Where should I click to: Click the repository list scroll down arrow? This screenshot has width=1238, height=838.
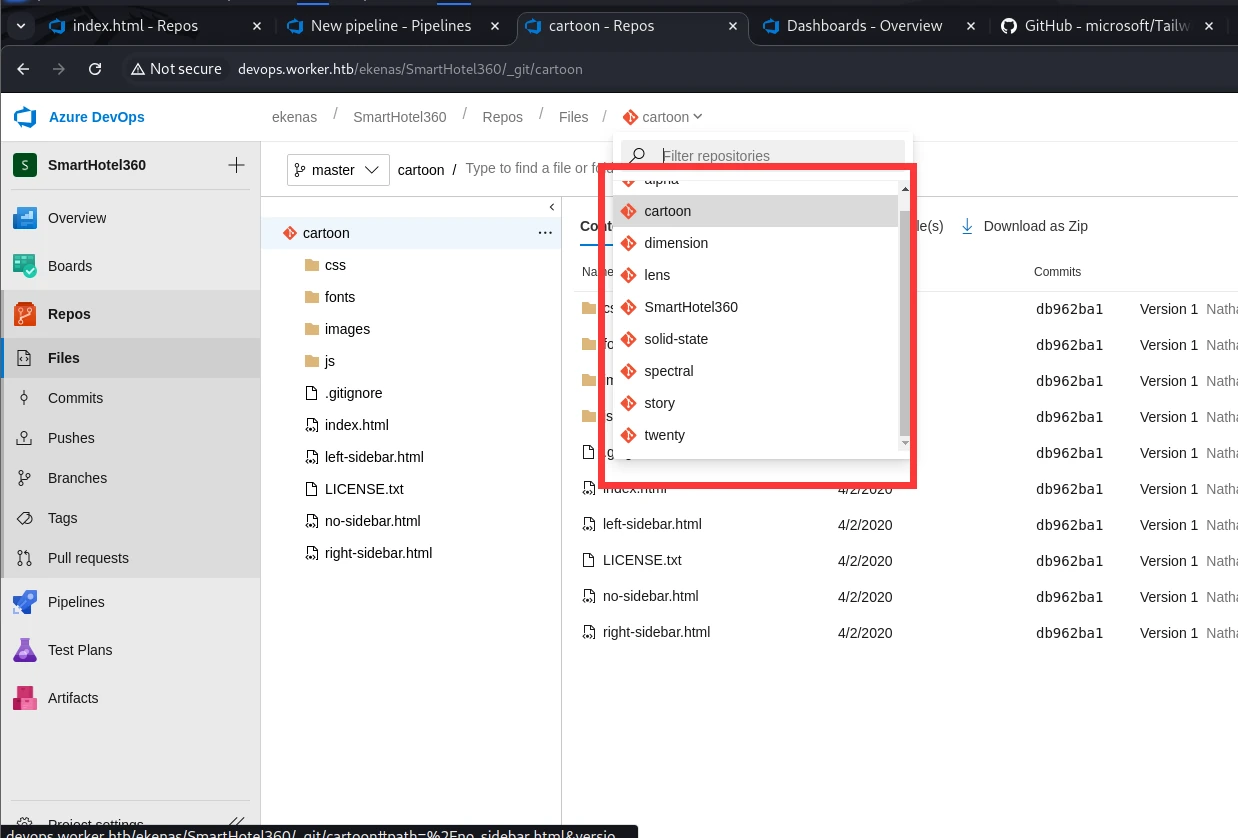point(905,442)
